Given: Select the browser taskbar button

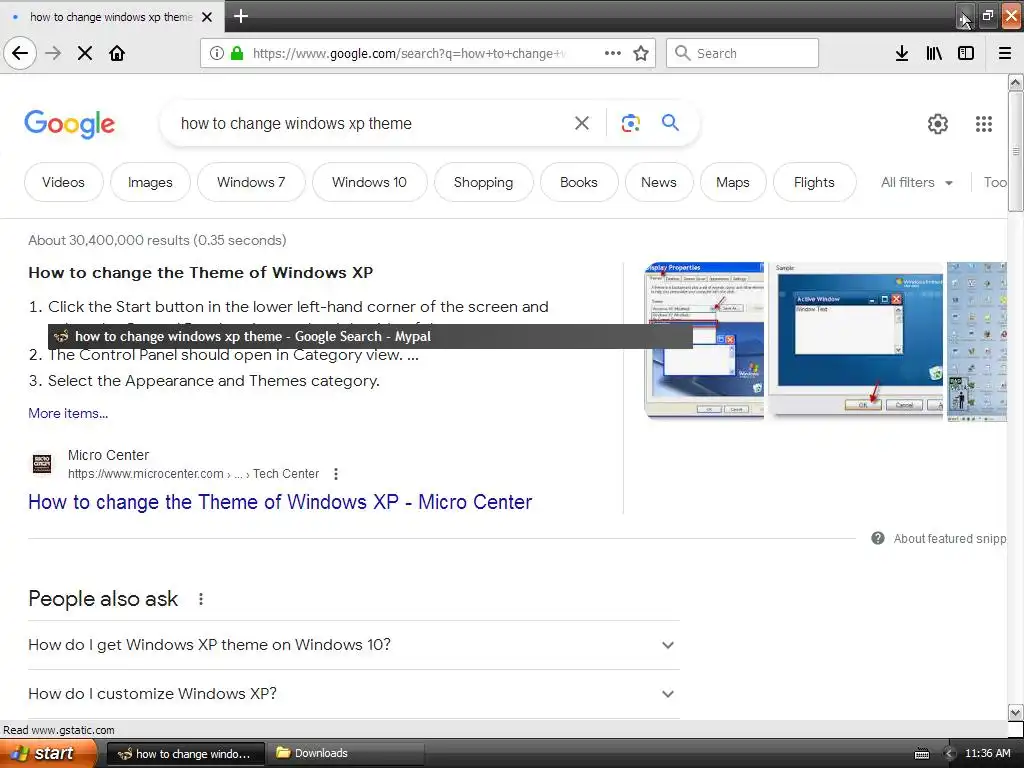Looking at the screenshot, I should (x=185, y=754).
